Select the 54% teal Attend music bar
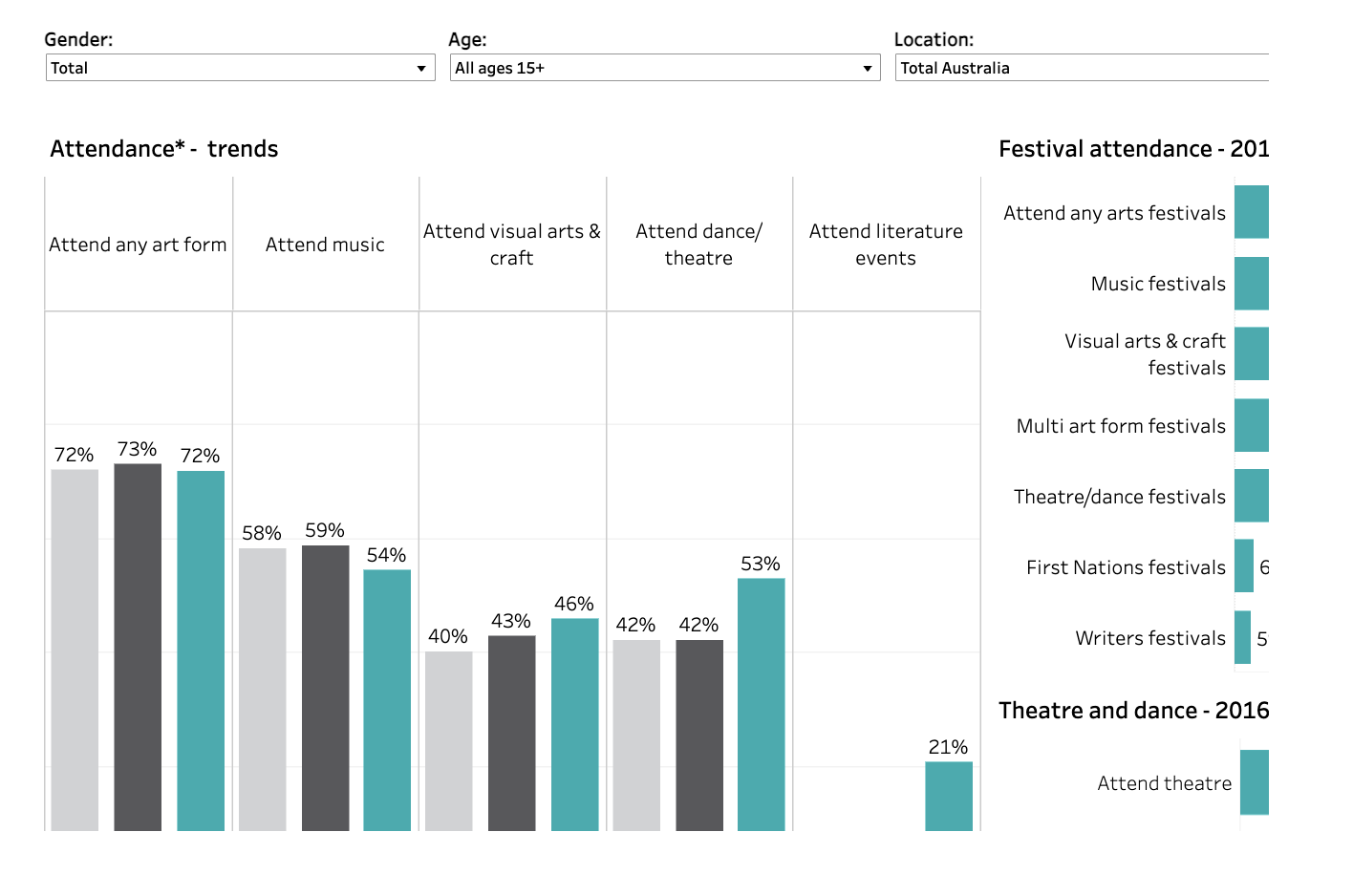This screenshot has width=1353, height=896. click(x=387, y=699)
